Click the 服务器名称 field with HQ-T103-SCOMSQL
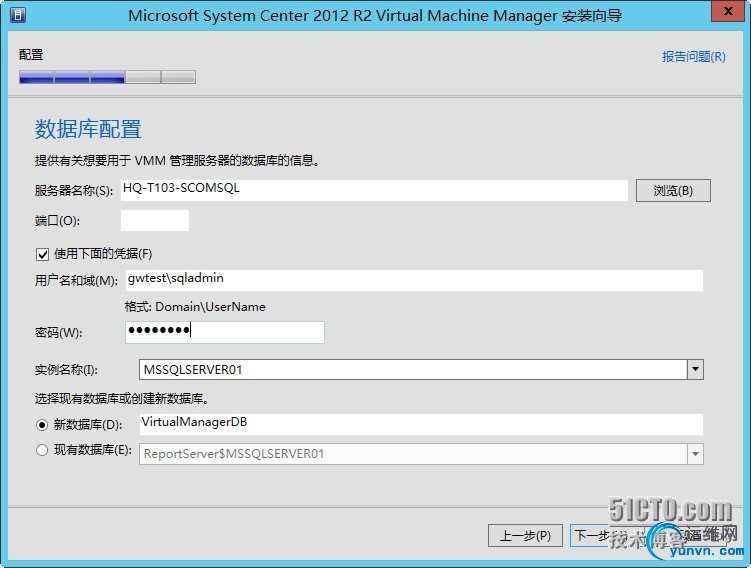This screenshot has height=568, width=751. coord(374,190)
